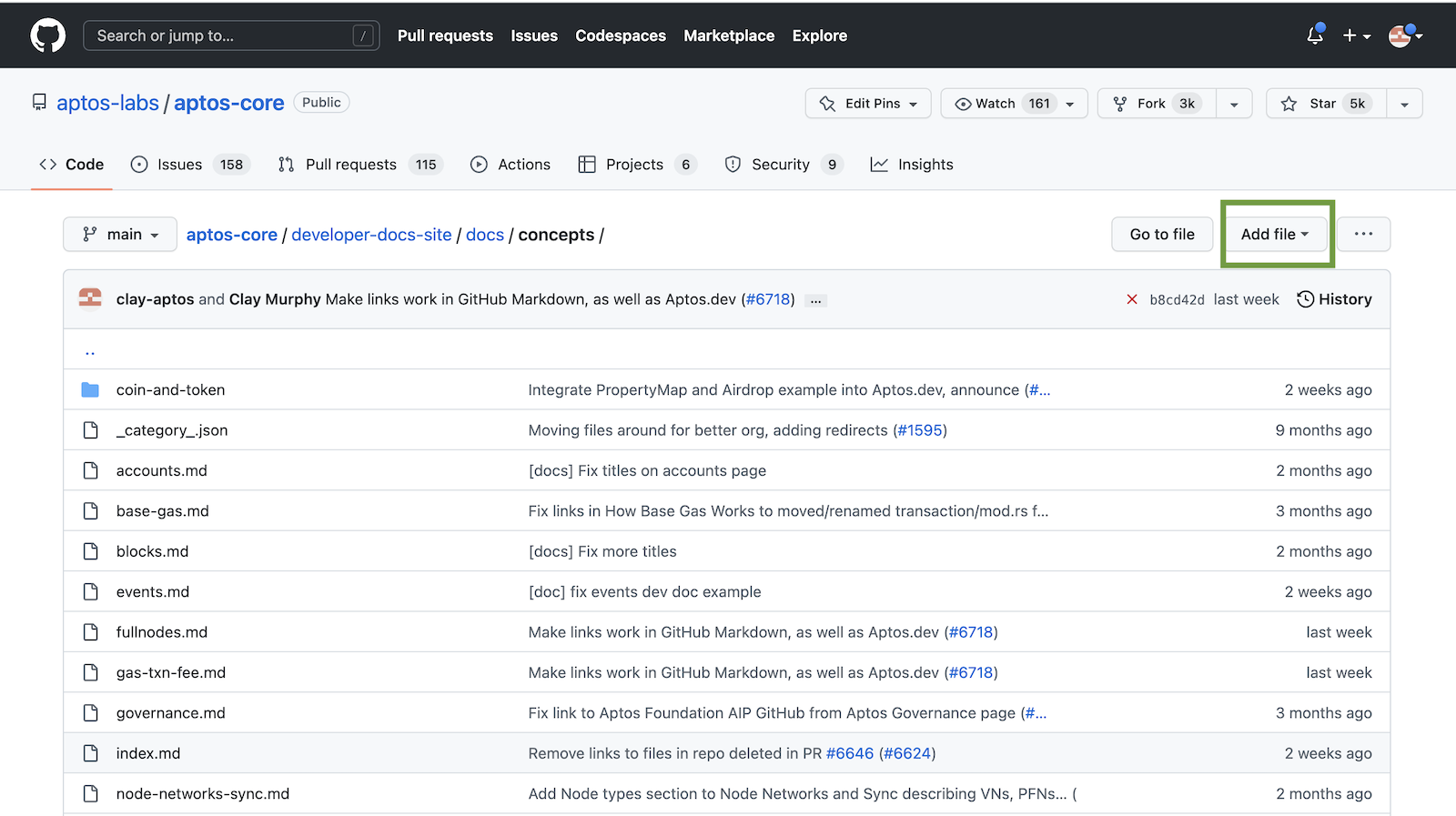Expand the Add file dropdown
Screen dimensions: 1456x816
click(1275, 234)
